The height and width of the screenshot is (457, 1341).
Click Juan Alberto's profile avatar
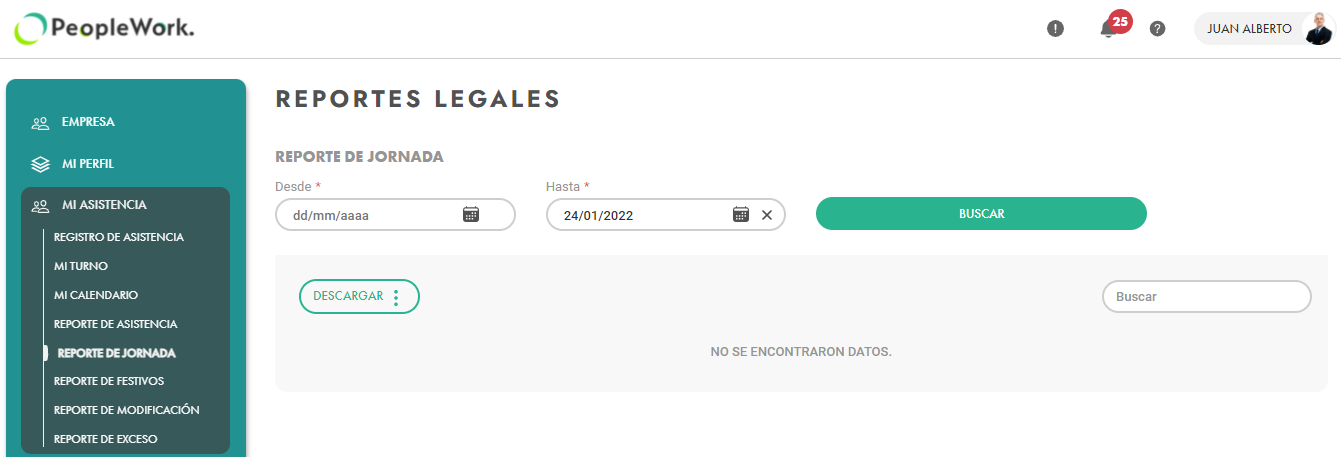point(1318,28)
